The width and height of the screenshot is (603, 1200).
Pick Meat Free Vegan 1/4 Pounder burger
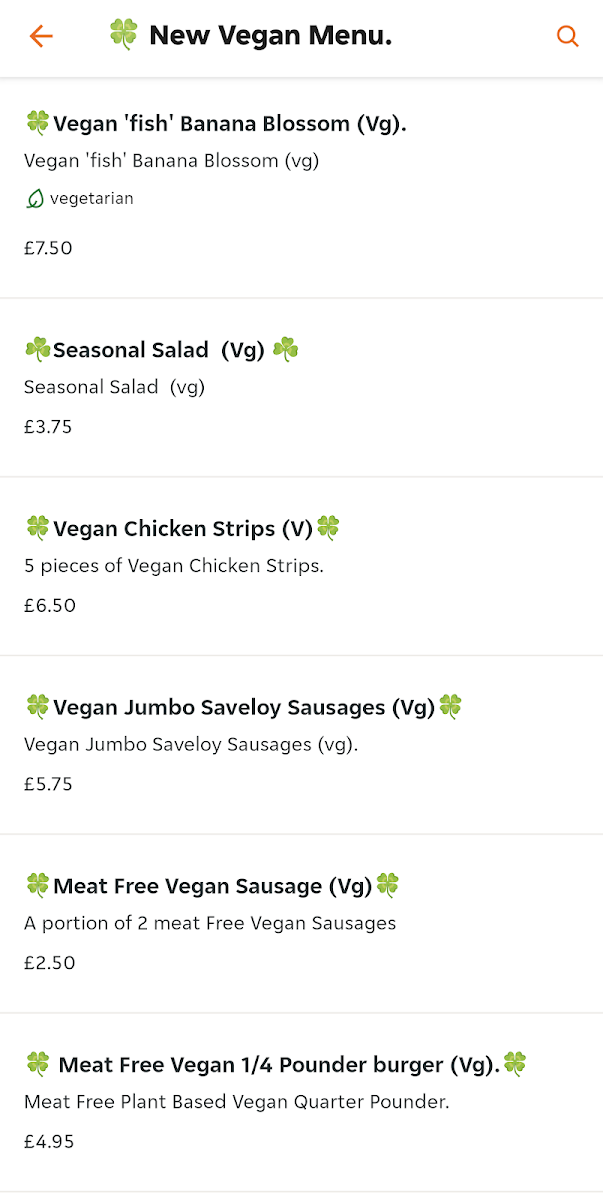click(278, 1065)
